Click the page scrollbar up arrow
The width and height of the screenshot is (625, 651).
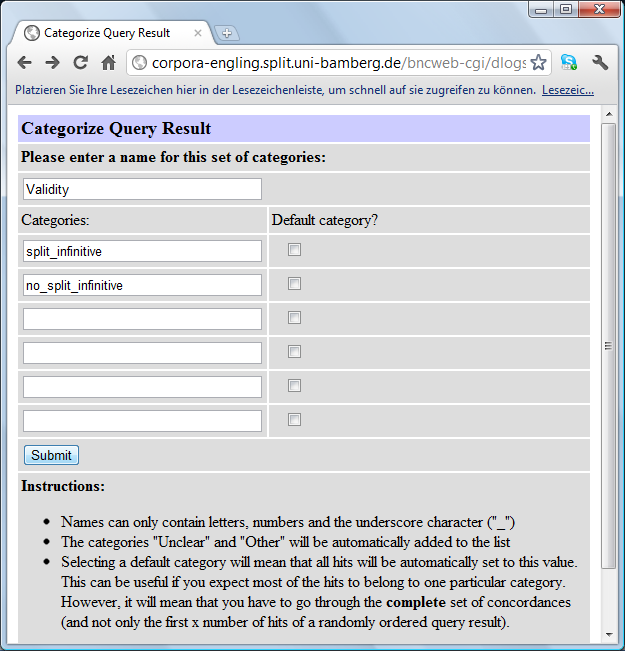pos(609,114)
